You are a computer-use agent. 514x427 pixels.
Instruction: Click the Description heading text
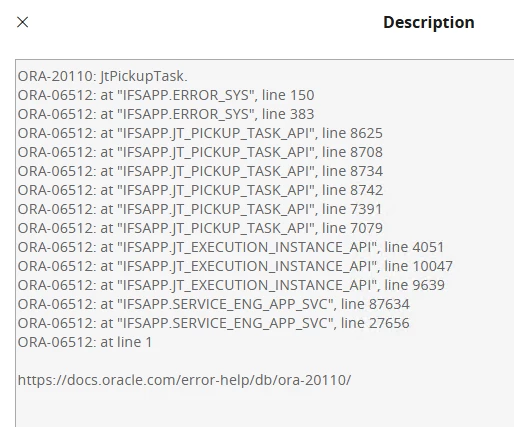coord(429,23)
